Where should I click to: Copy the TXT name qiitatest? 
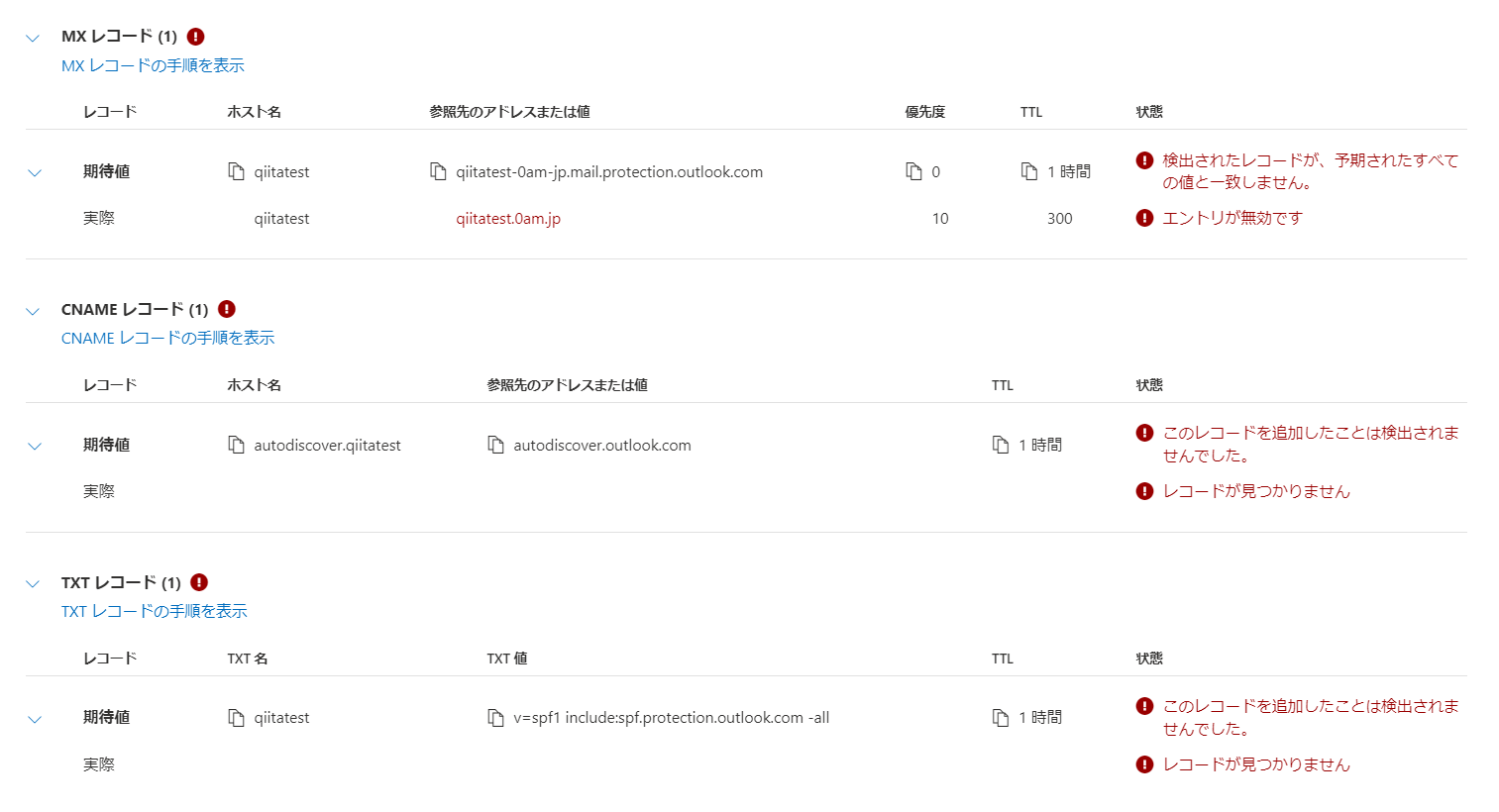click(236, 717)
